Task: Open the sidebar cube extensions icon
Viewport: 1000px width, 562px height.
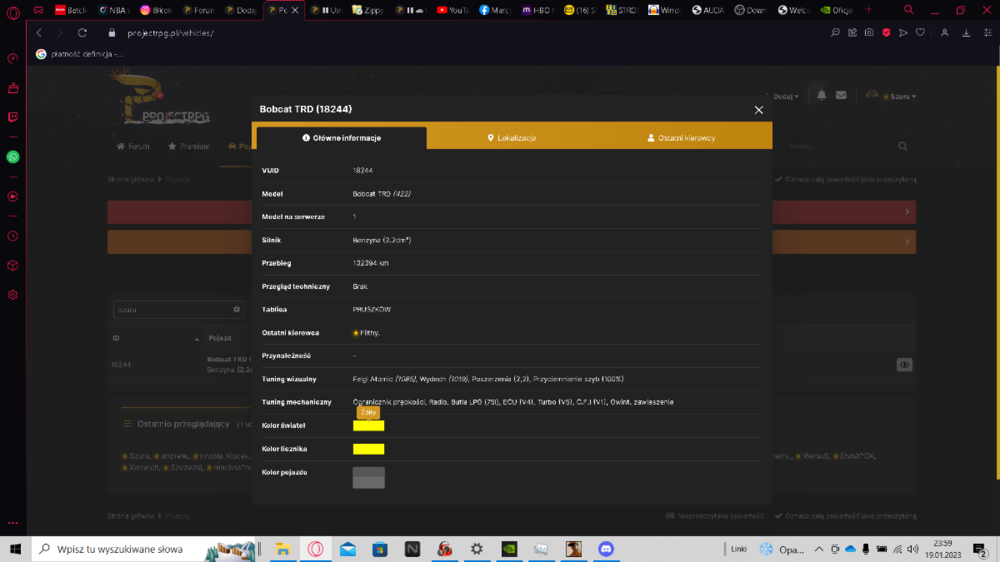Action: 13,266
